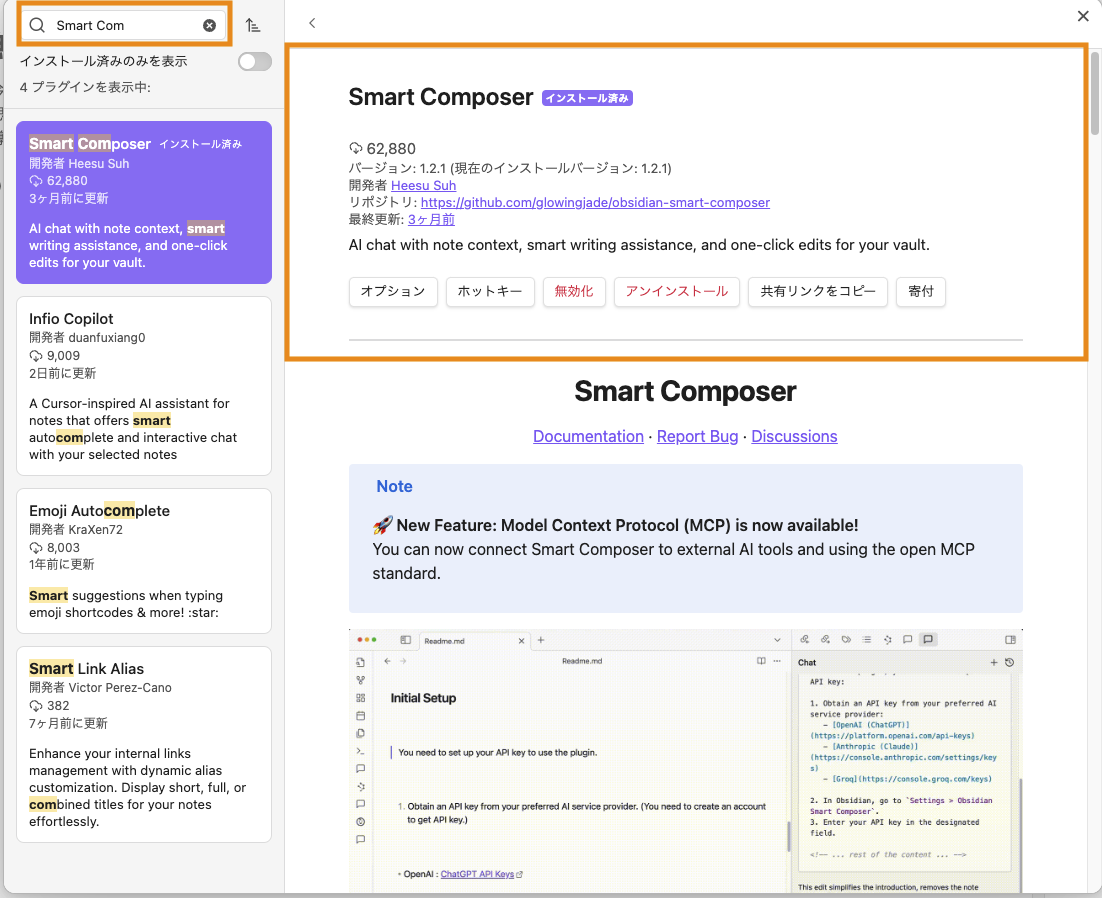Click the 寄付 donate button

[x=921, y=292]
